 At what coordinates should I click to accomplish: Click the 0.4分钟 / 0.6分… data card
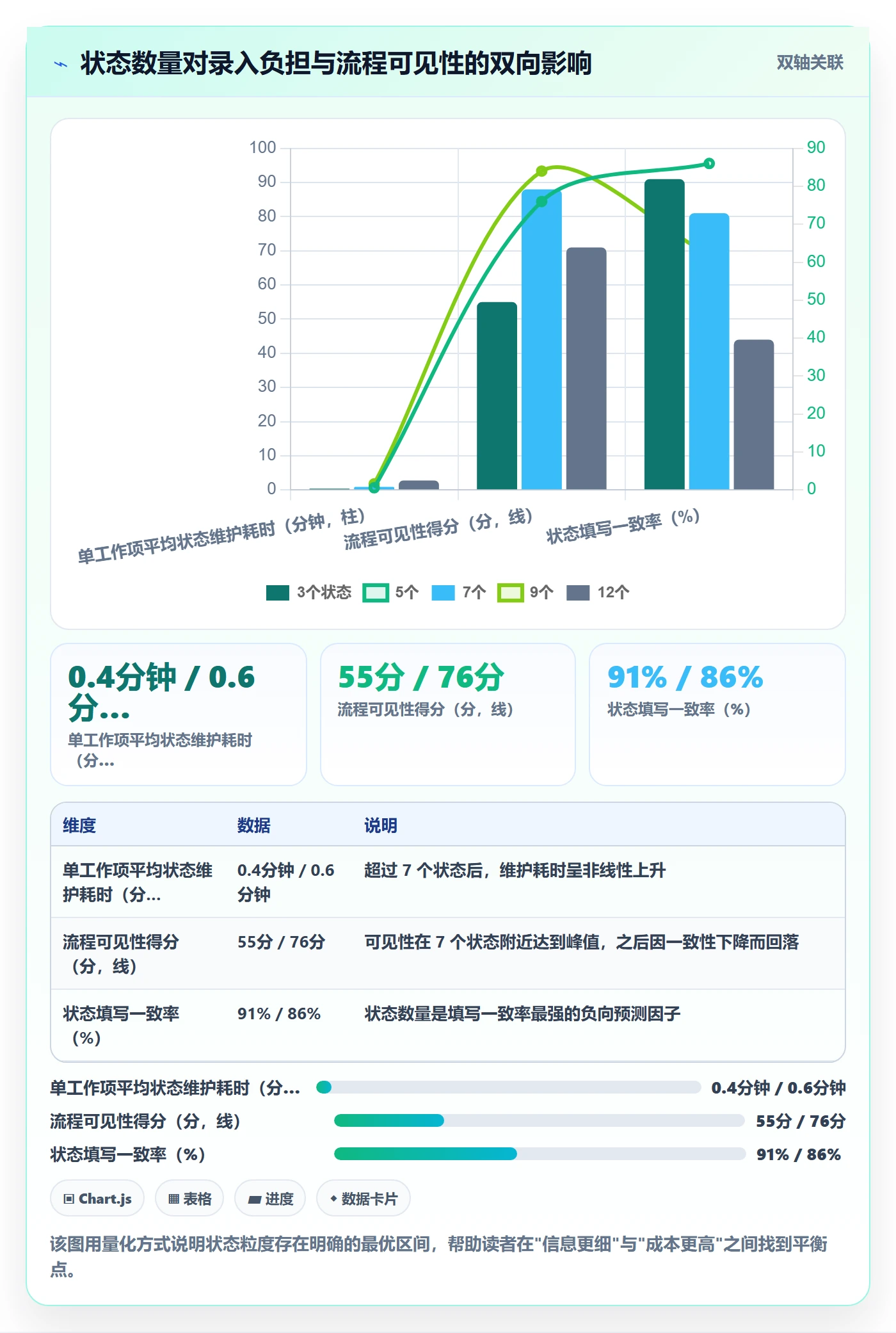[179, 715]
